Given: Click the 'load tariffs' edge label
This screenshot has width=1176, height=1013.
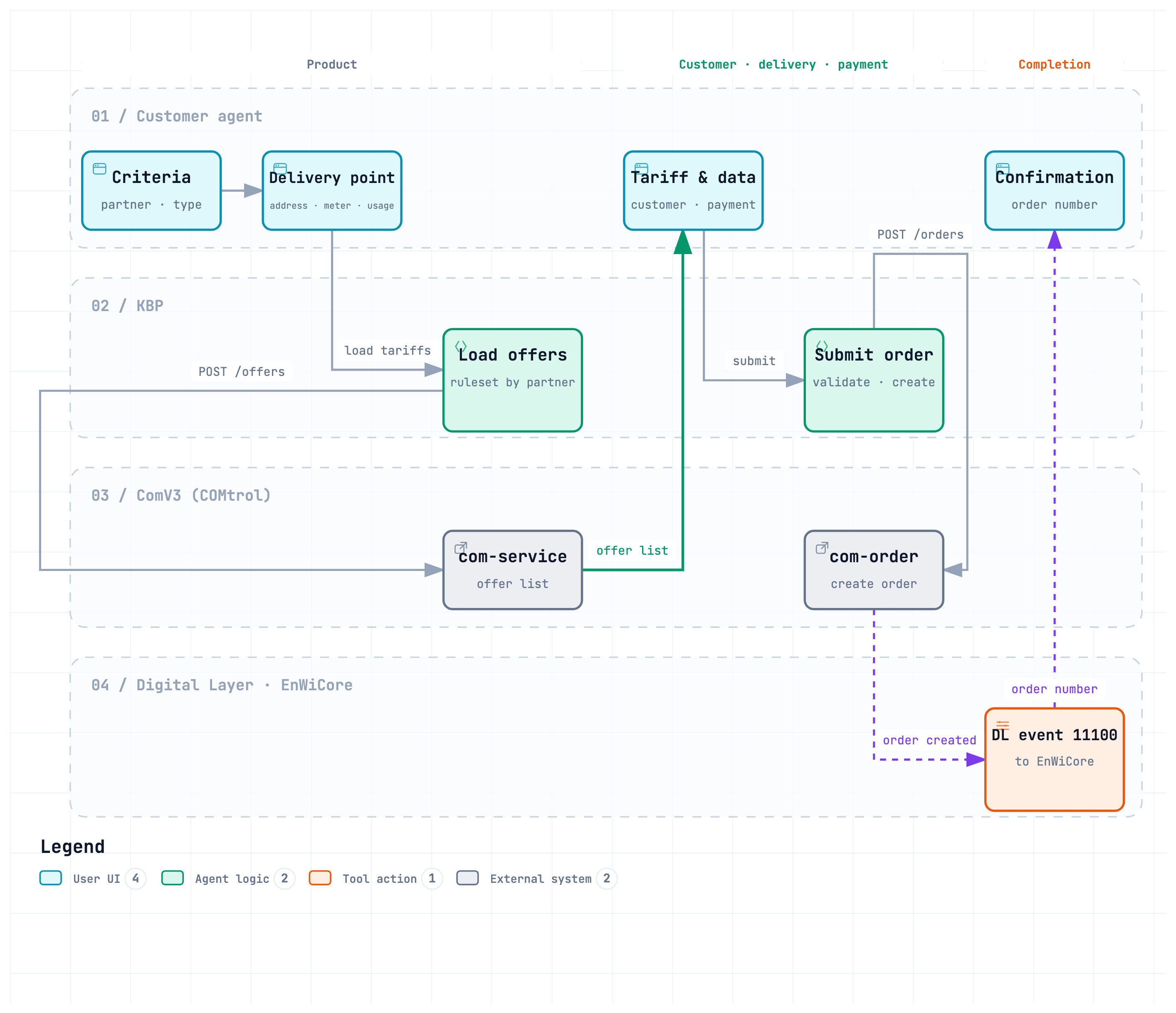Looking at the screenshot, I should [x=388, y=351].
